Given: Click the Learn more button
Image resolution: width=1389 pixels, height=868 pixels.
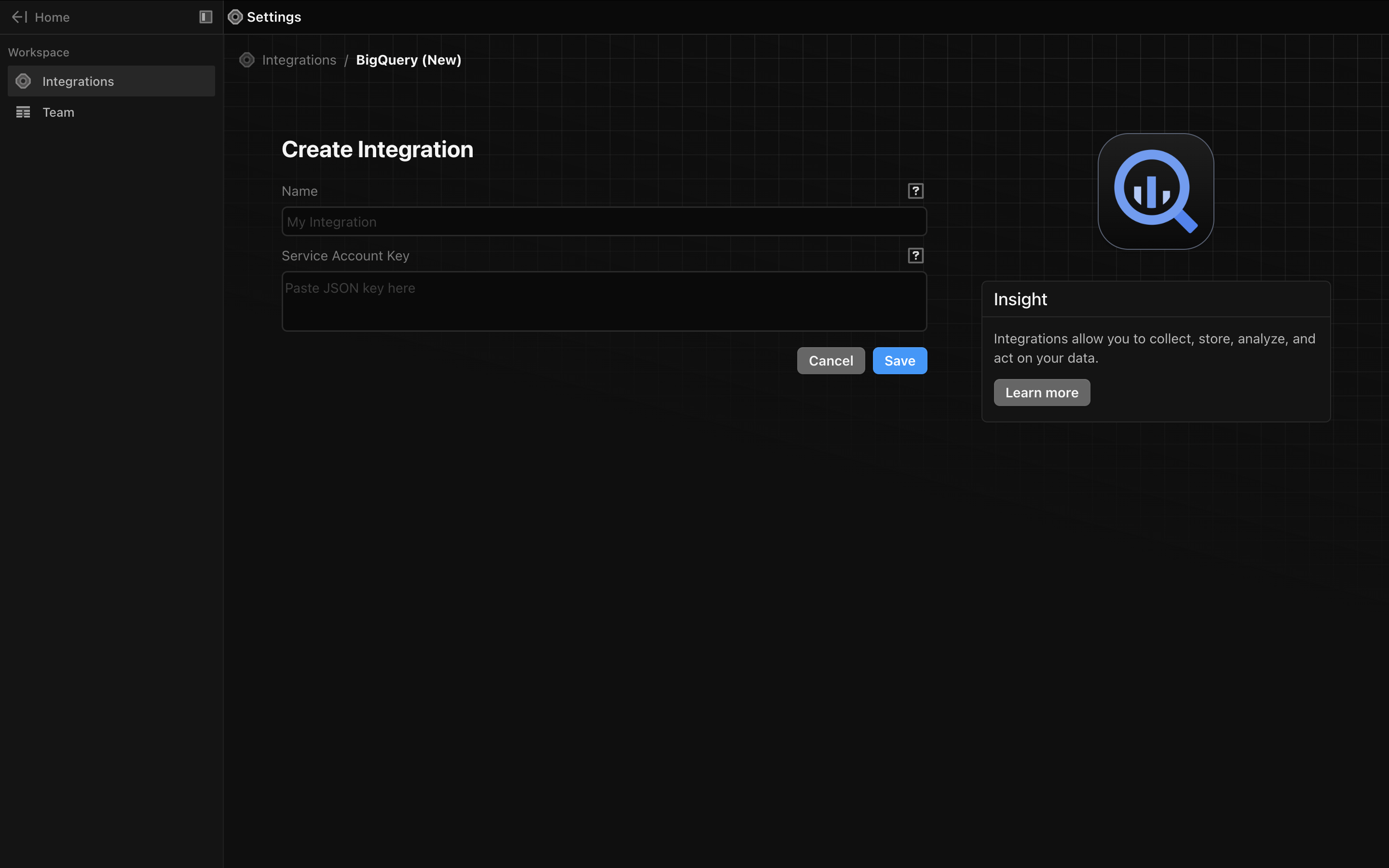Looking at the screenshot, I should (1042, 393).
